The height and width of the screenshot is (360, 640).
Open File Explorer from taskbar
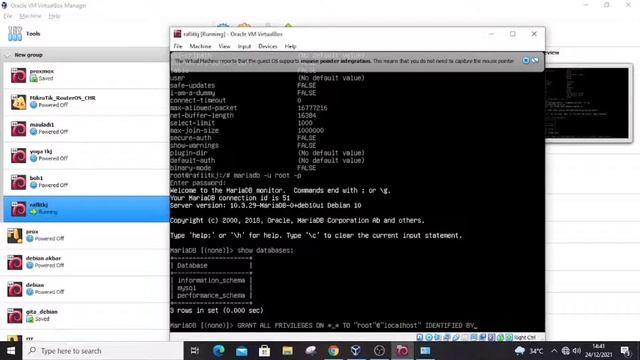[287, 351]
